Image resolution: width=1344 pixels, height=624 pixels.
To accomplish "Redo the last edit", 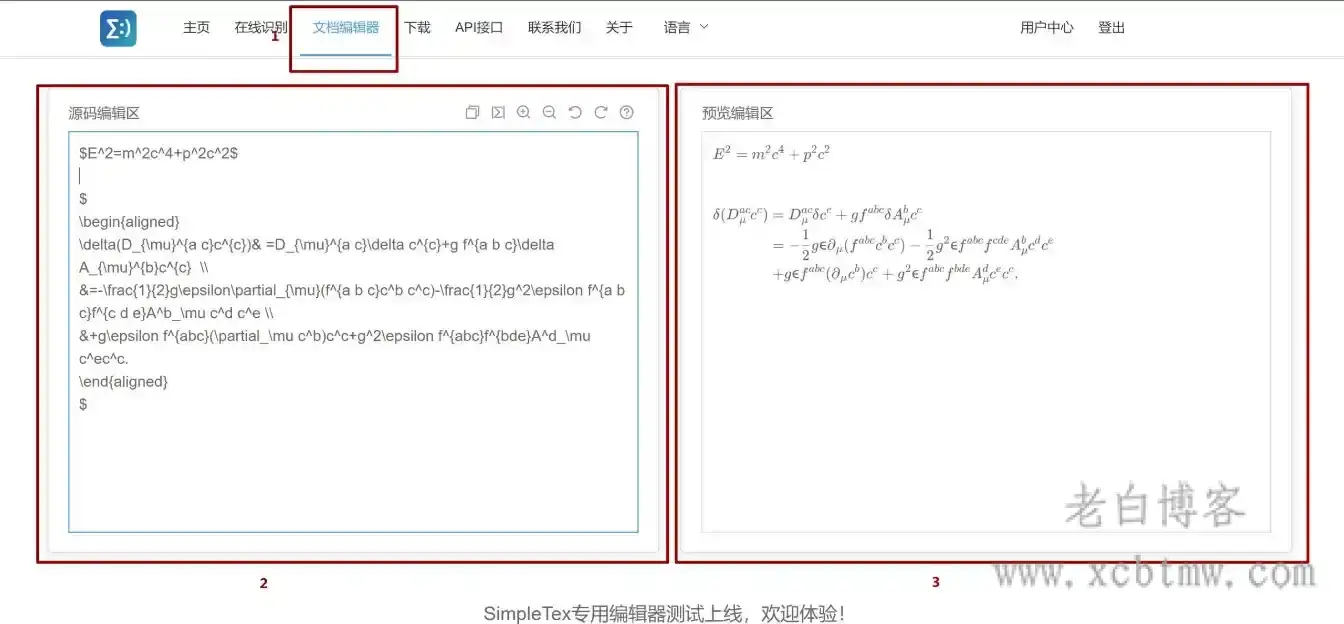I will [x=600, y=112].
